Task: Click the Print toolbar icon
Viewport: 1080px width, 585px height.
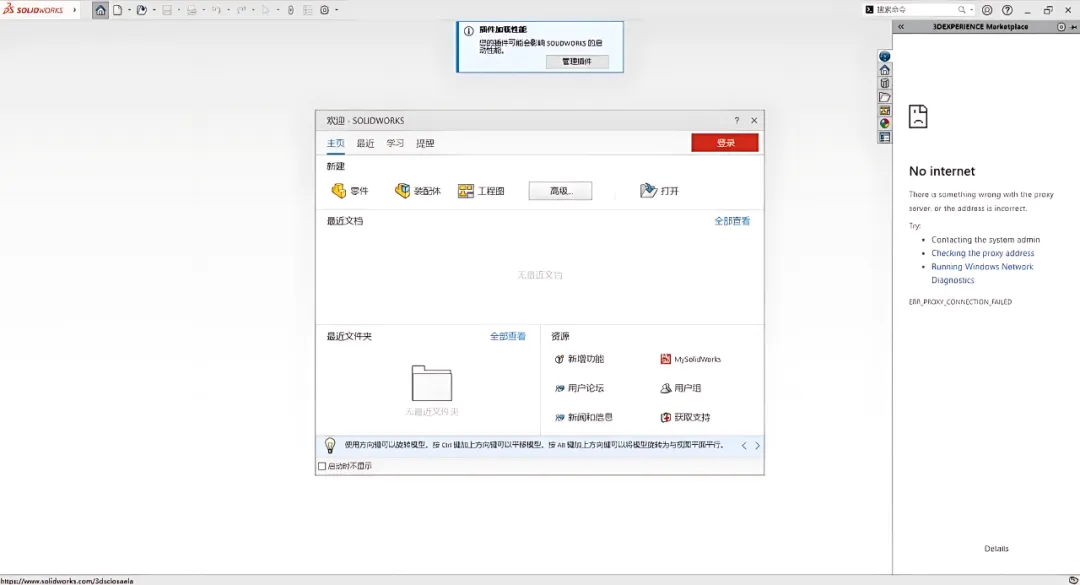Action: pyautogui.click(x=191, y=10)
